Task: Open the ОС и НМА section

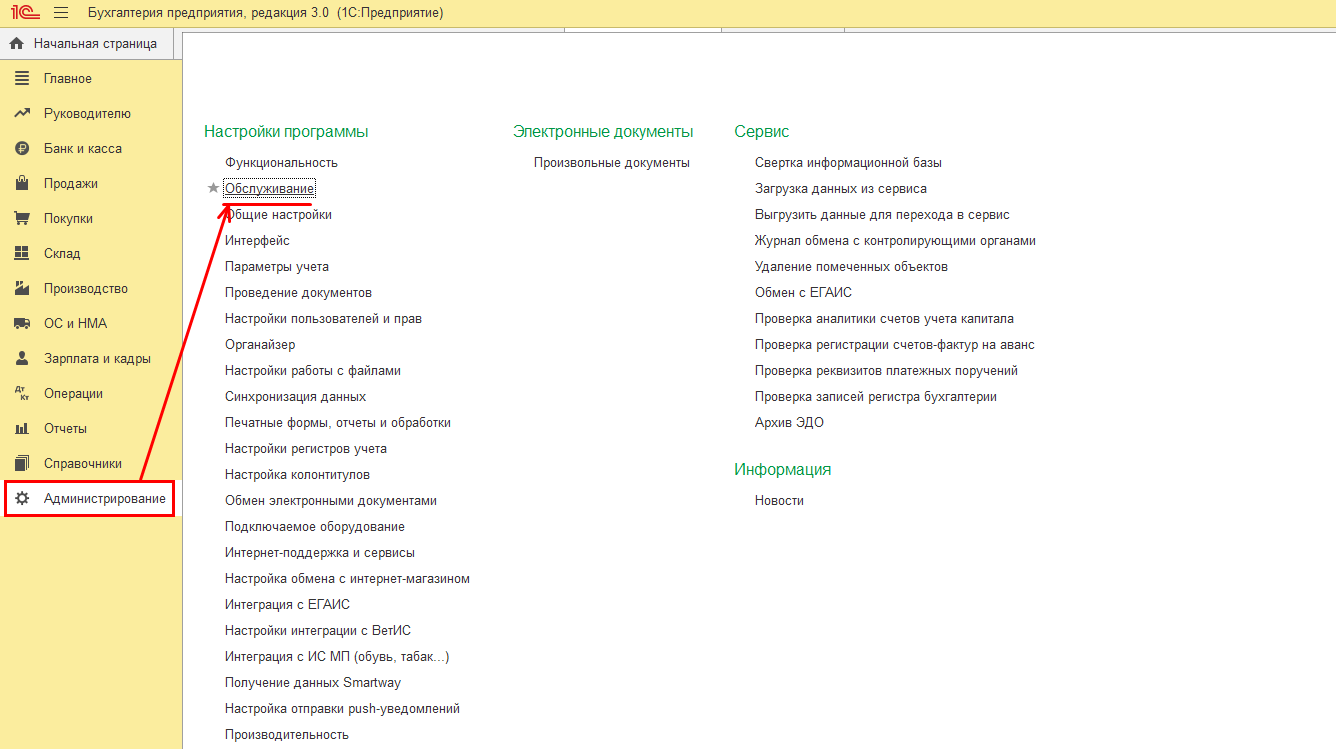Action: click(x=75, y=322)
